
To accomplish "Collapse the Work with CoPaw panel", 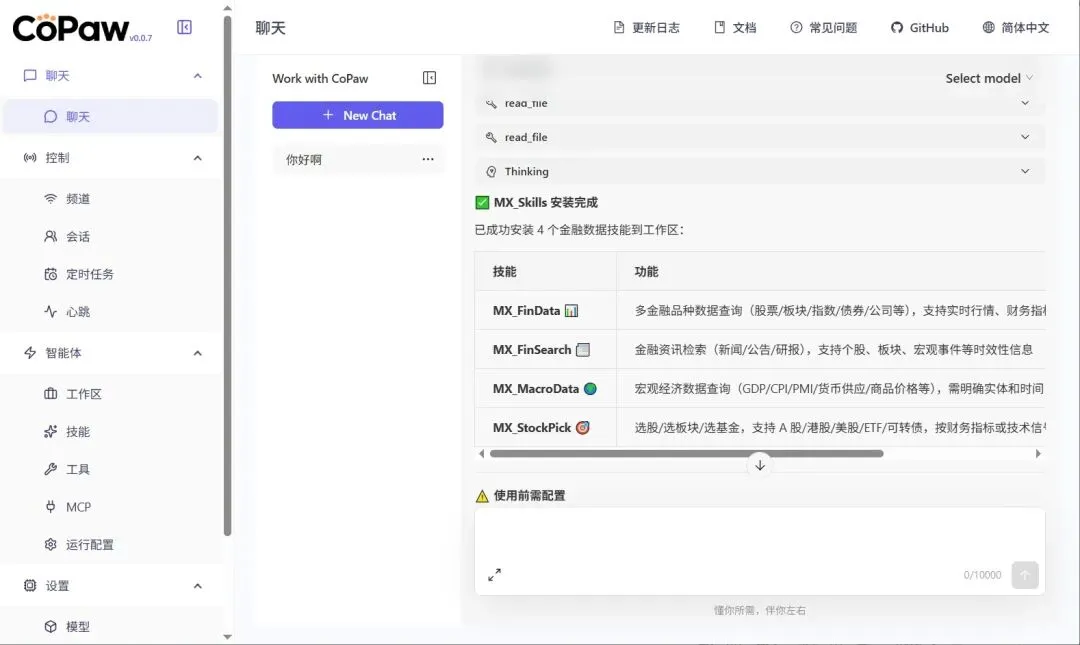I will 429,78.
